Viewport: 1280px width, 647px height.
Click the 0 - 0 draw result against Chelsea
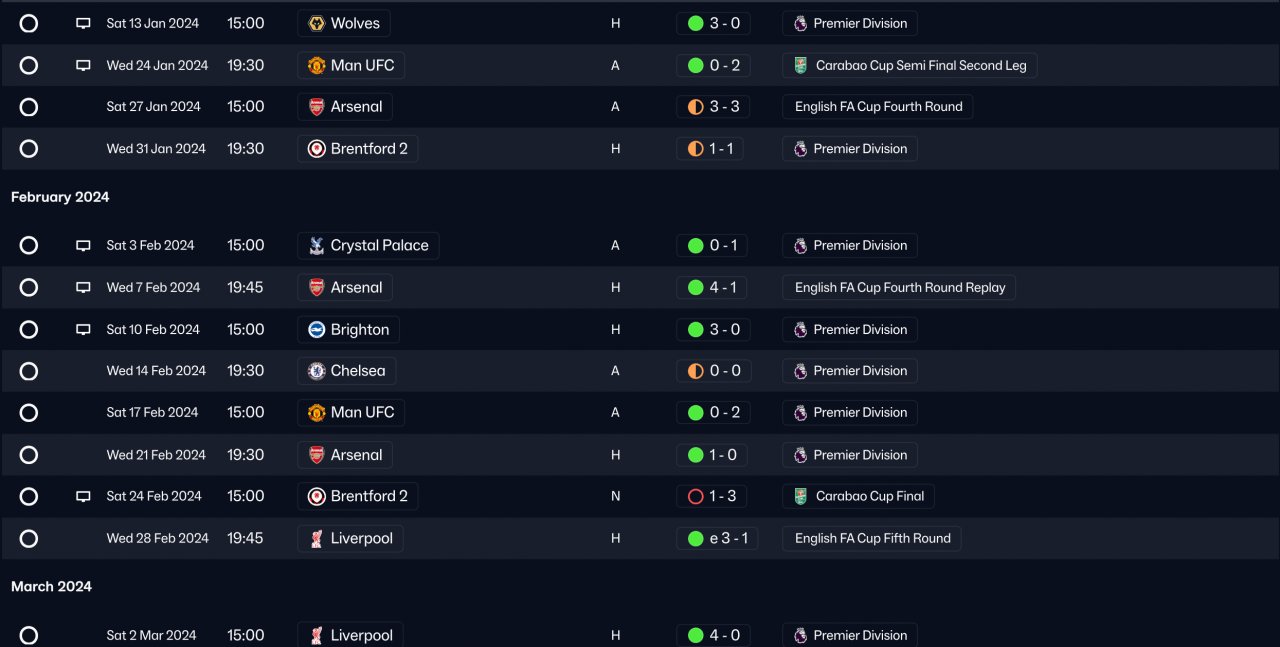[x=713, y=371]
